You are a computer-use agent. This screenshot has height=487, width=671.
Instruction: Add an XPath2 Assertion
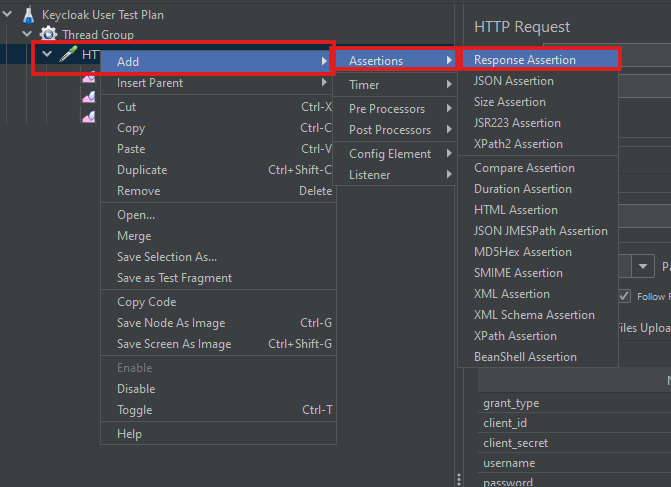(x=538, y=143)
